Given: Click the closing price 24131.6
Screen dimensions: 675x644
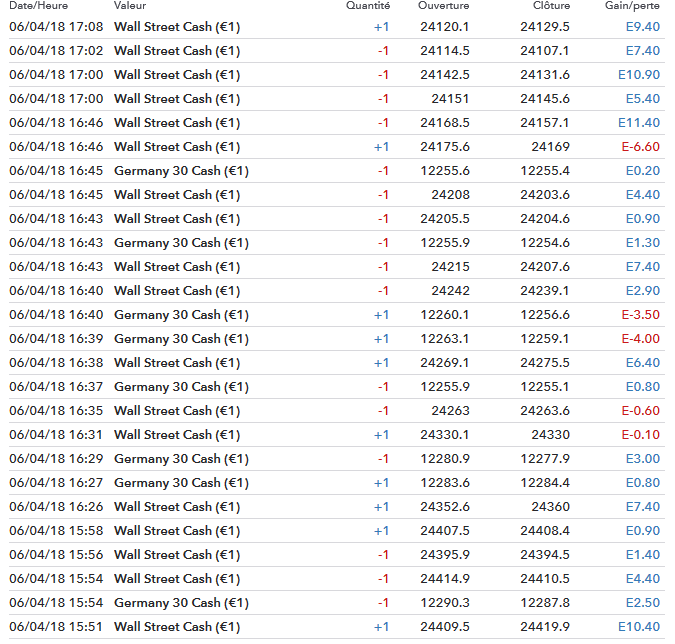Looking at the screenshot, I should [x=545, y=75].
